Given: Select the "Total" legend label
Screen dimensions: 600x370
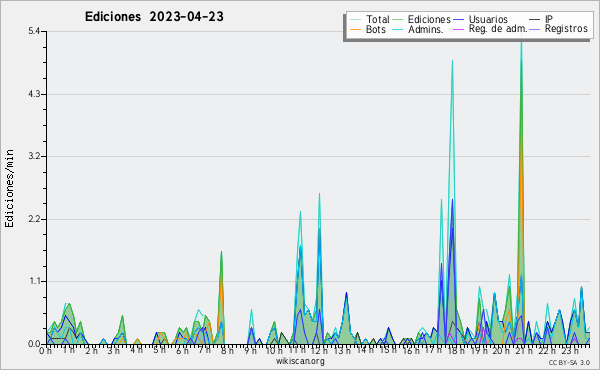Looking at the screenshot, I should click(x=378, y=19).
